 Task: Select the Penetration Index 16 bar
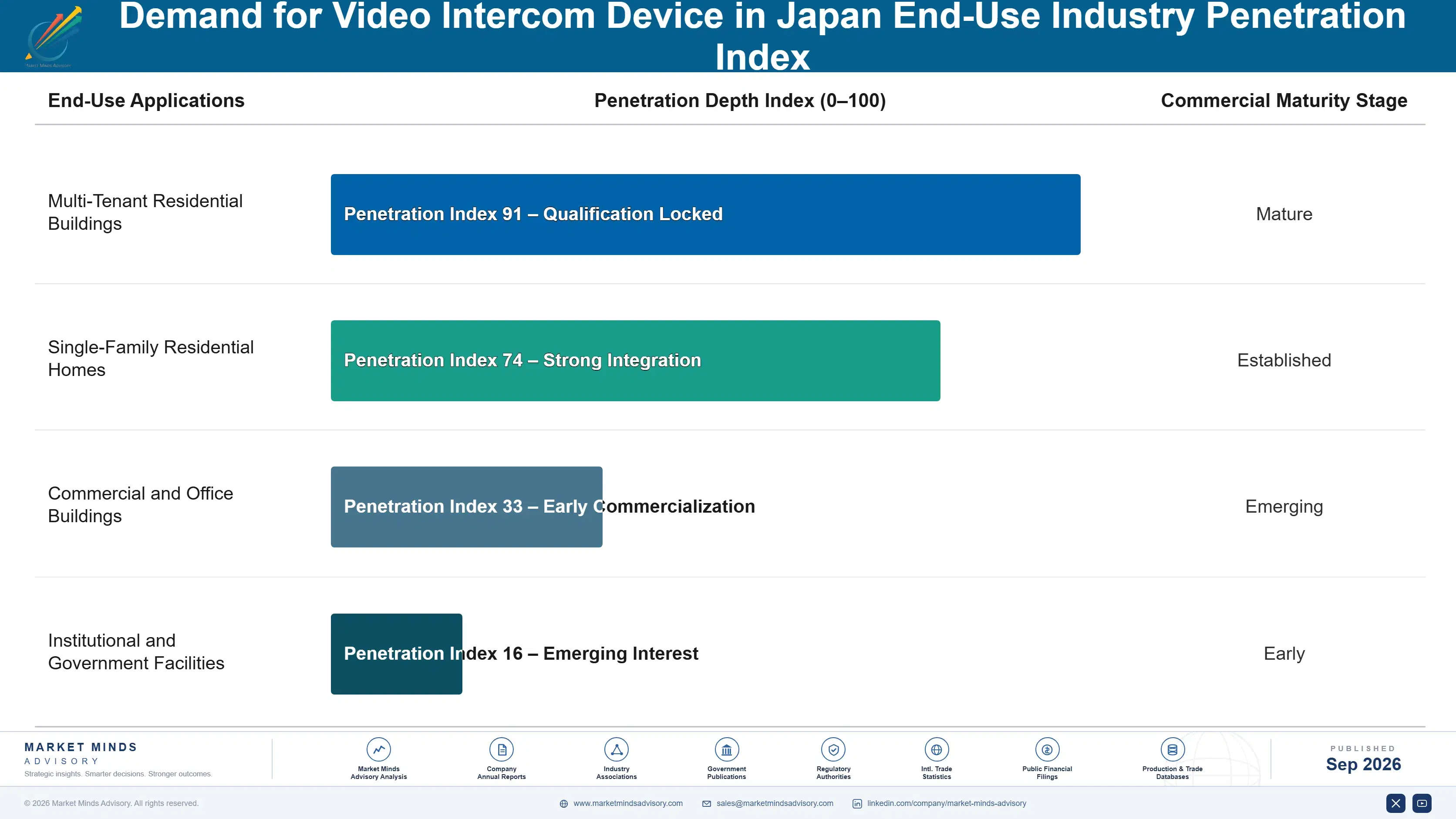pyautogui.click(x=396, y=654)
